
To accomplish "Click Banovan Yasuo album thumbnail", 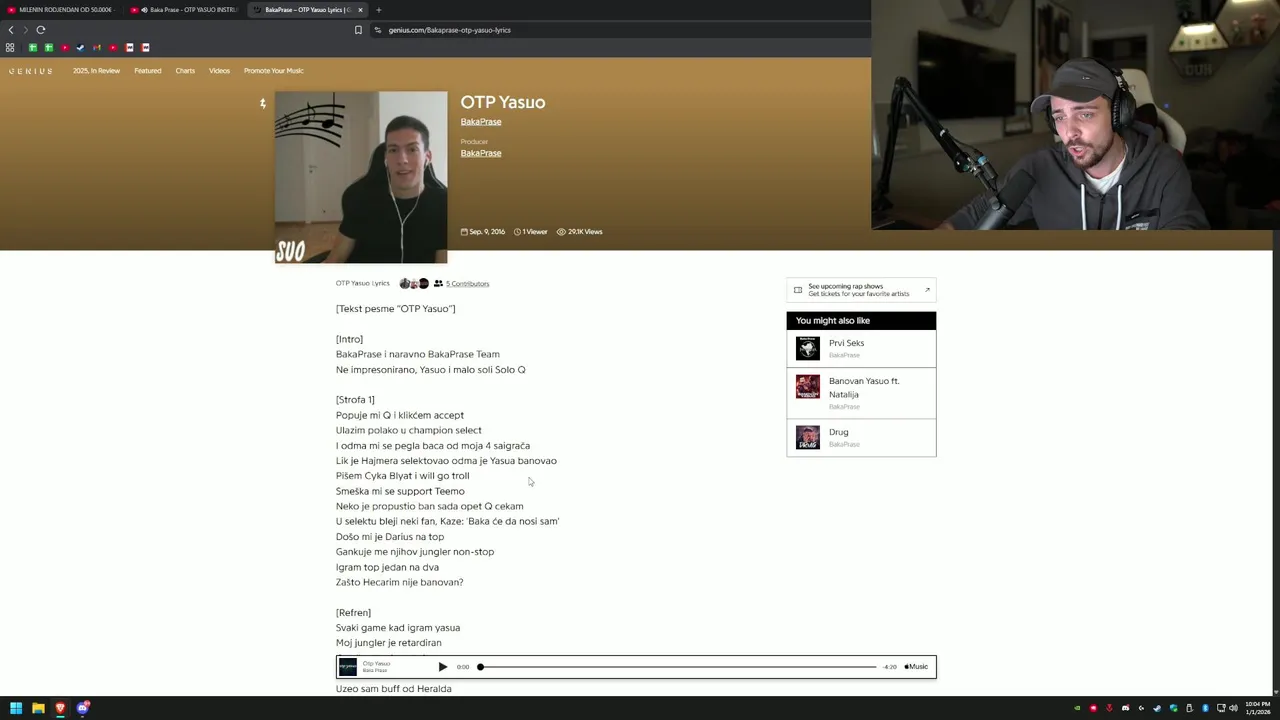I will pos(808,386).
